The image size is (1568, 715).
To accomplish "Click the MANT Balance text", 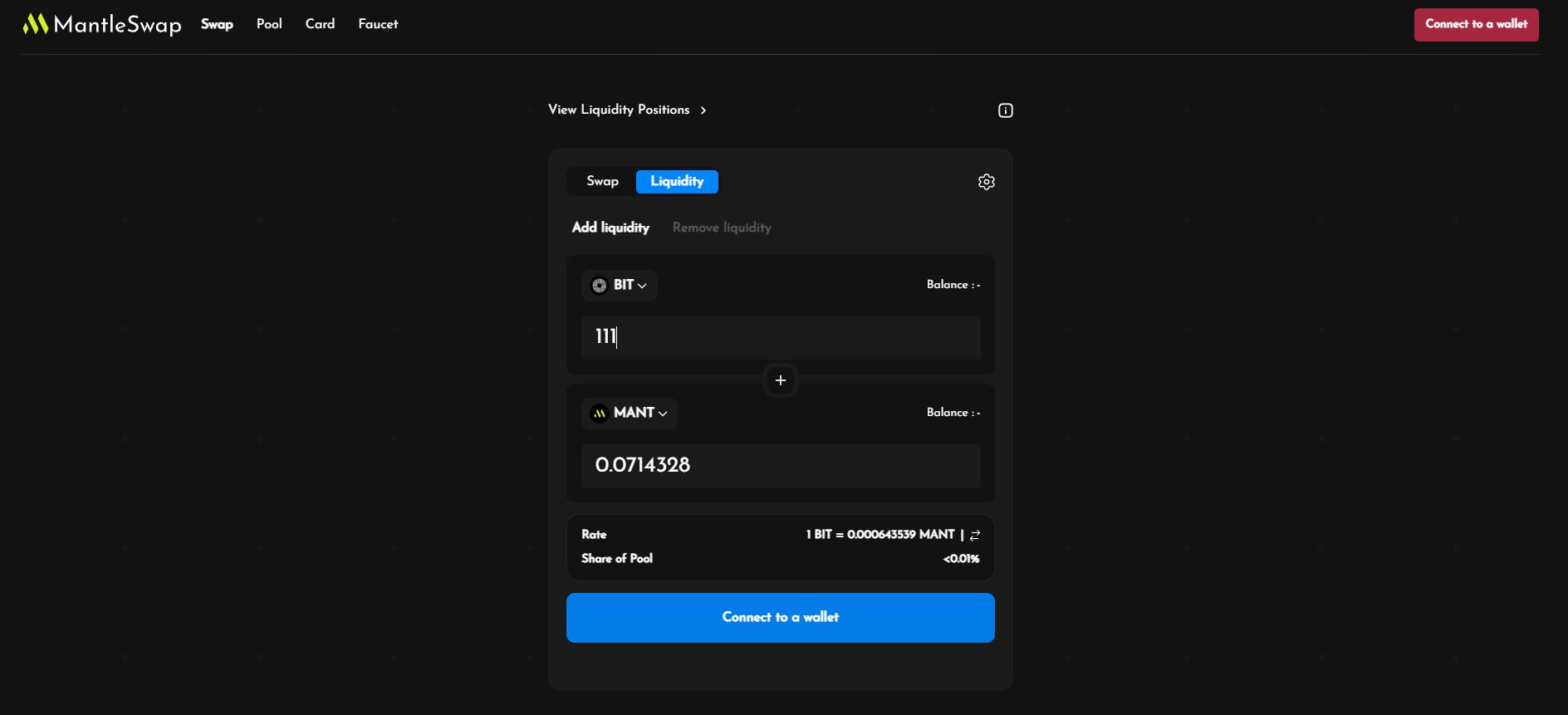I will point(953,413).
